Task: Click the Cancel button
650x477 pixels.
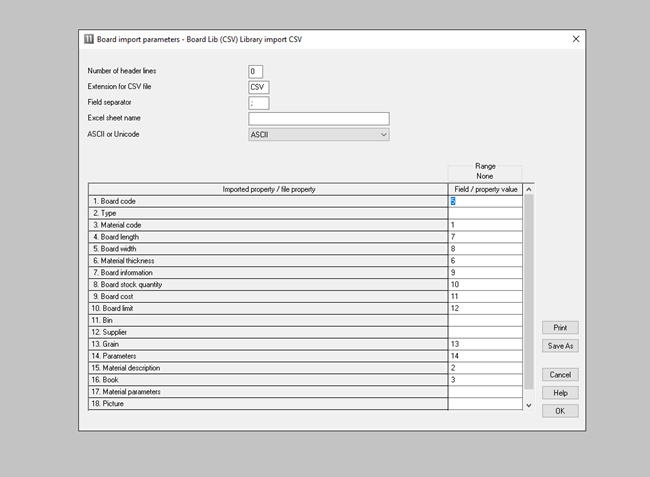Action: coord(560,375)
